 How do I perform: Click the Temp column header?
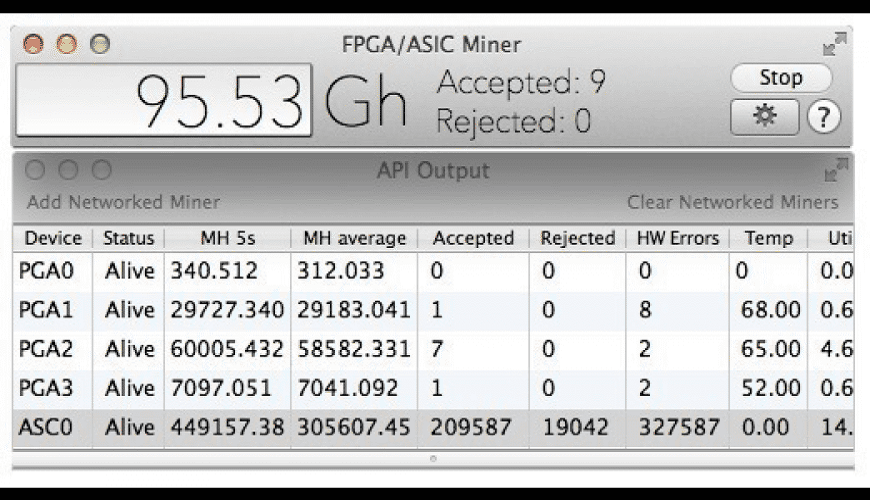768,238
